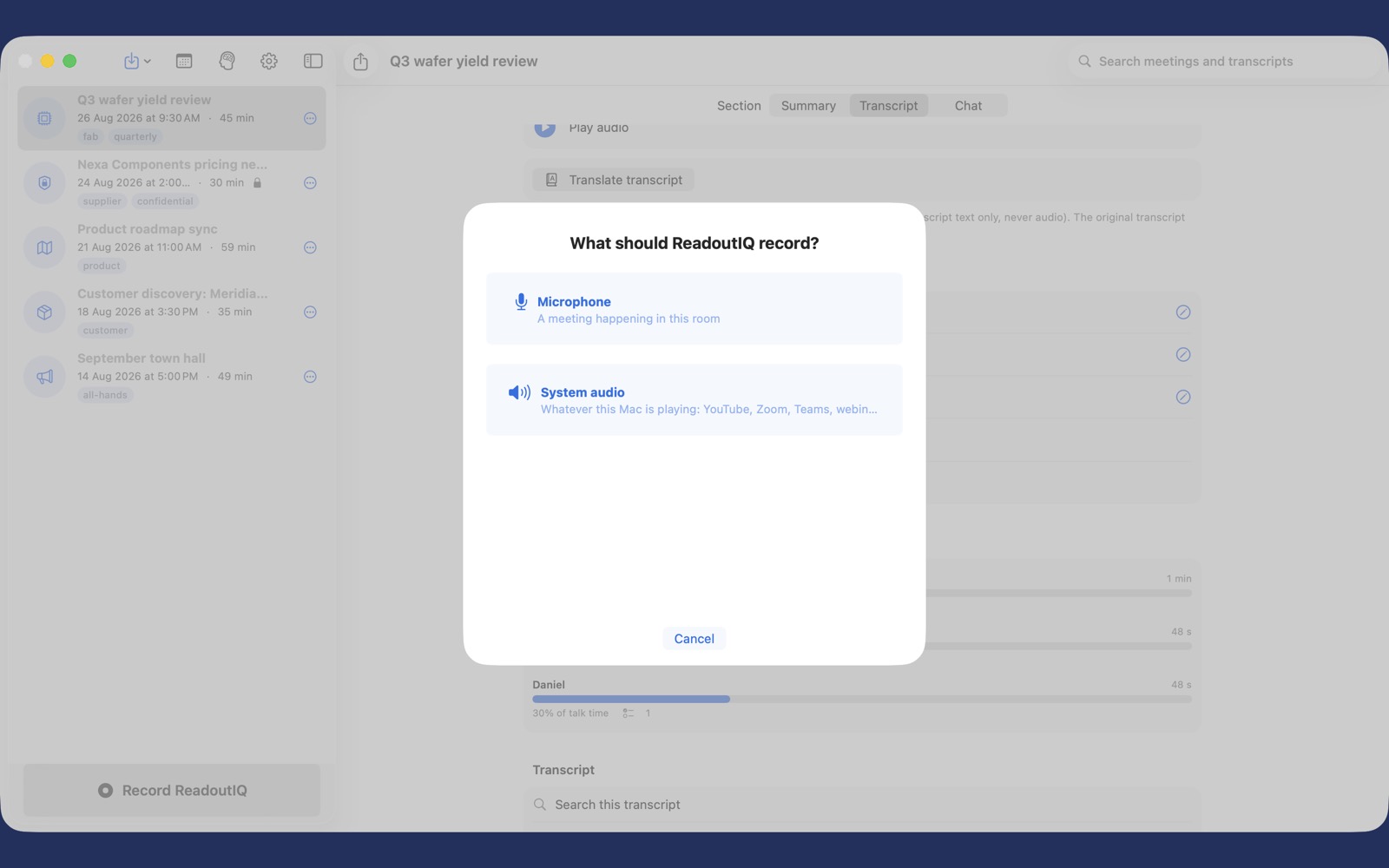Image resolution: width=1389 pixels, height=868 pixels.
Task: Open the AI brain icon in toolbar
Action: [x=227, y=61]
